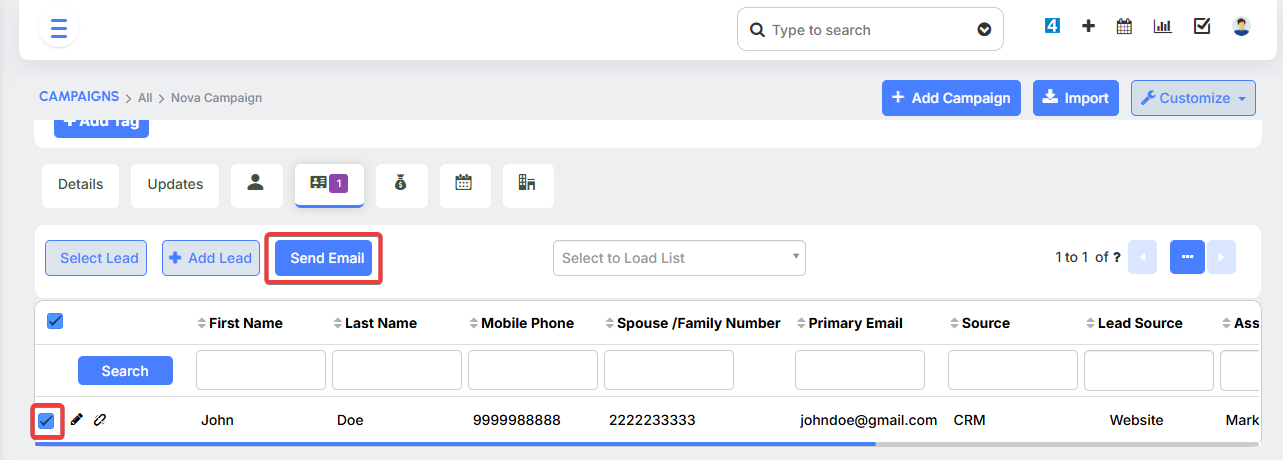The width and height of the screenshot is (1283, 460).
Task: Open the Select to Load List dropdown
Action: tap(679, 258)
